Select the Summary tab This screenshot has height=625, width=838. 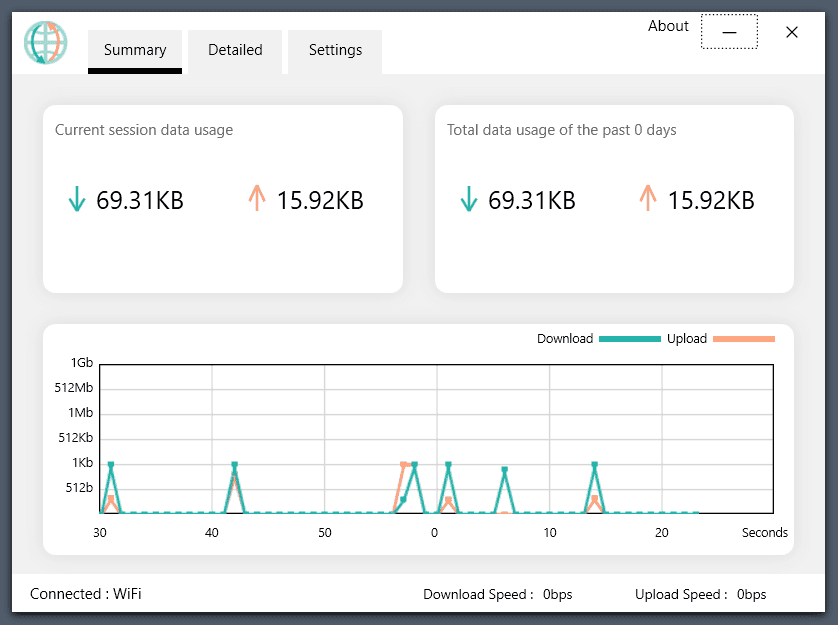[134, 49]
